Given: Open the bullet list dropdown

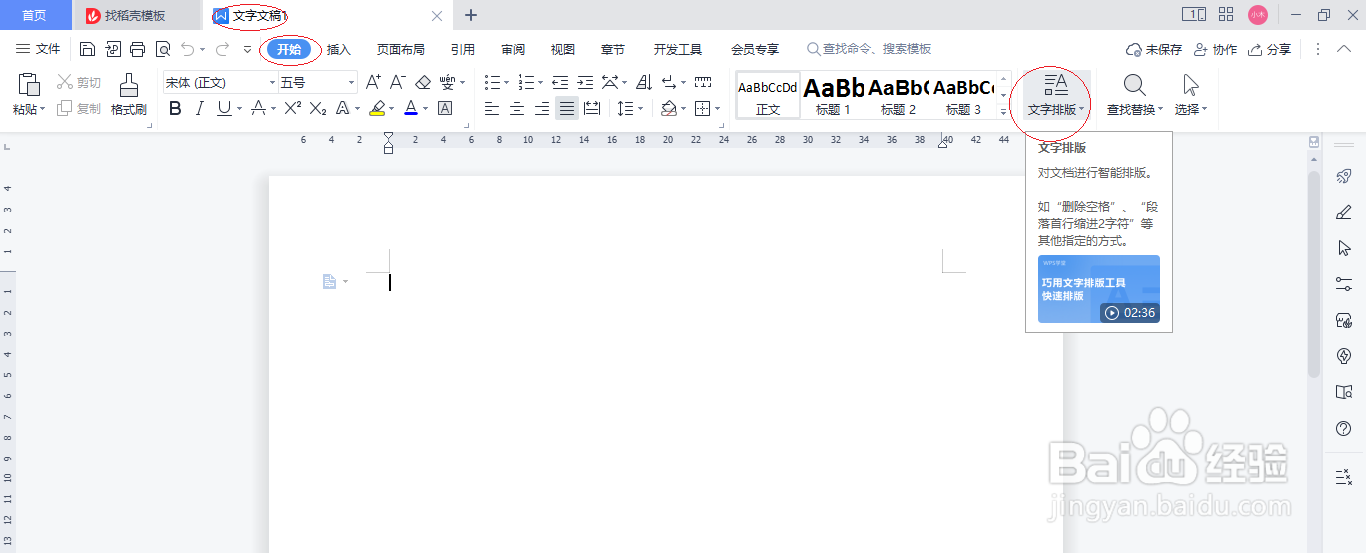Looking at the screenshot, I should [x=506, y=82].
